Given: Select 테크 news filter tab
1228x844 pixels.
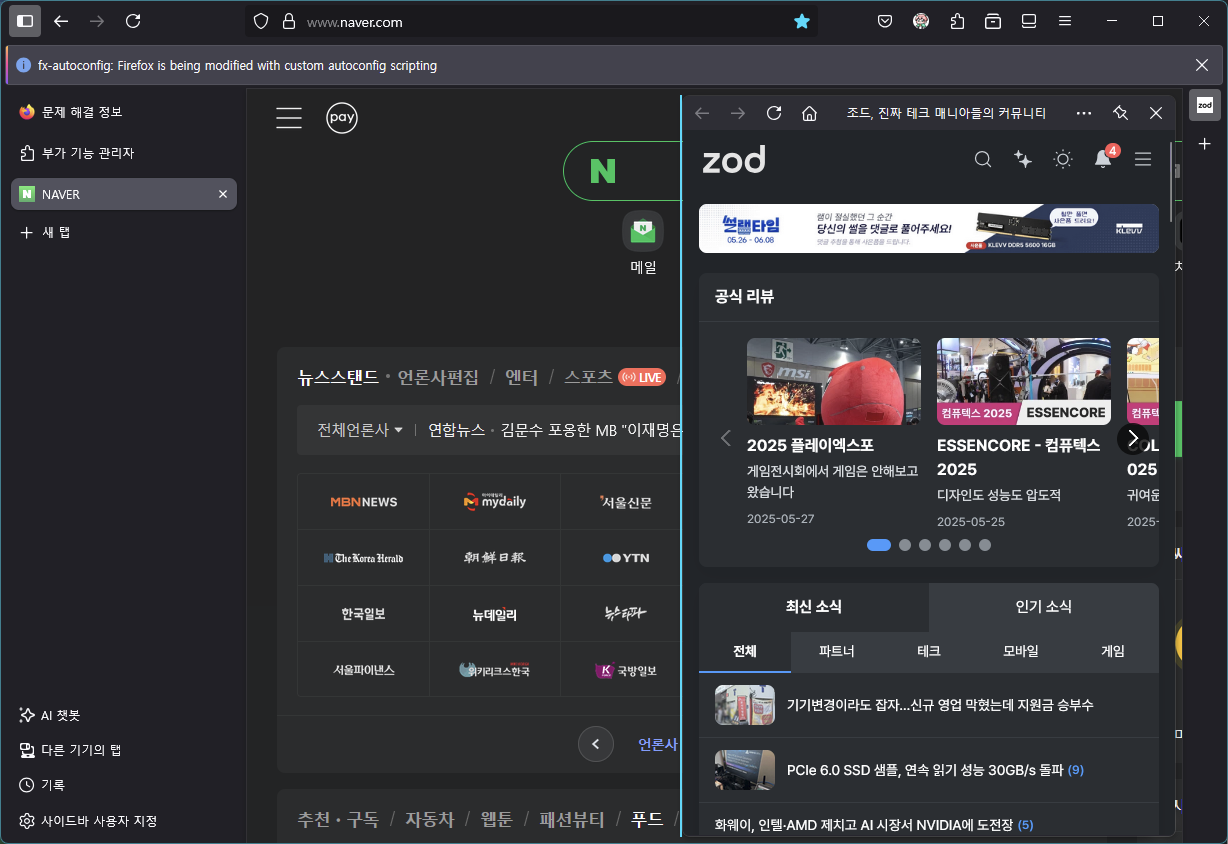Looking at the screenshot, I should [929, 651].
